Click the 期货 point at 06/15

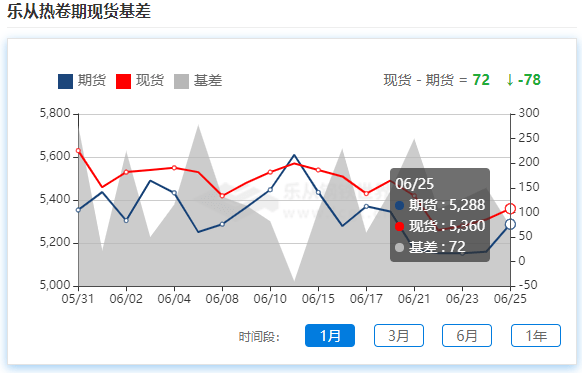point(318,192)
